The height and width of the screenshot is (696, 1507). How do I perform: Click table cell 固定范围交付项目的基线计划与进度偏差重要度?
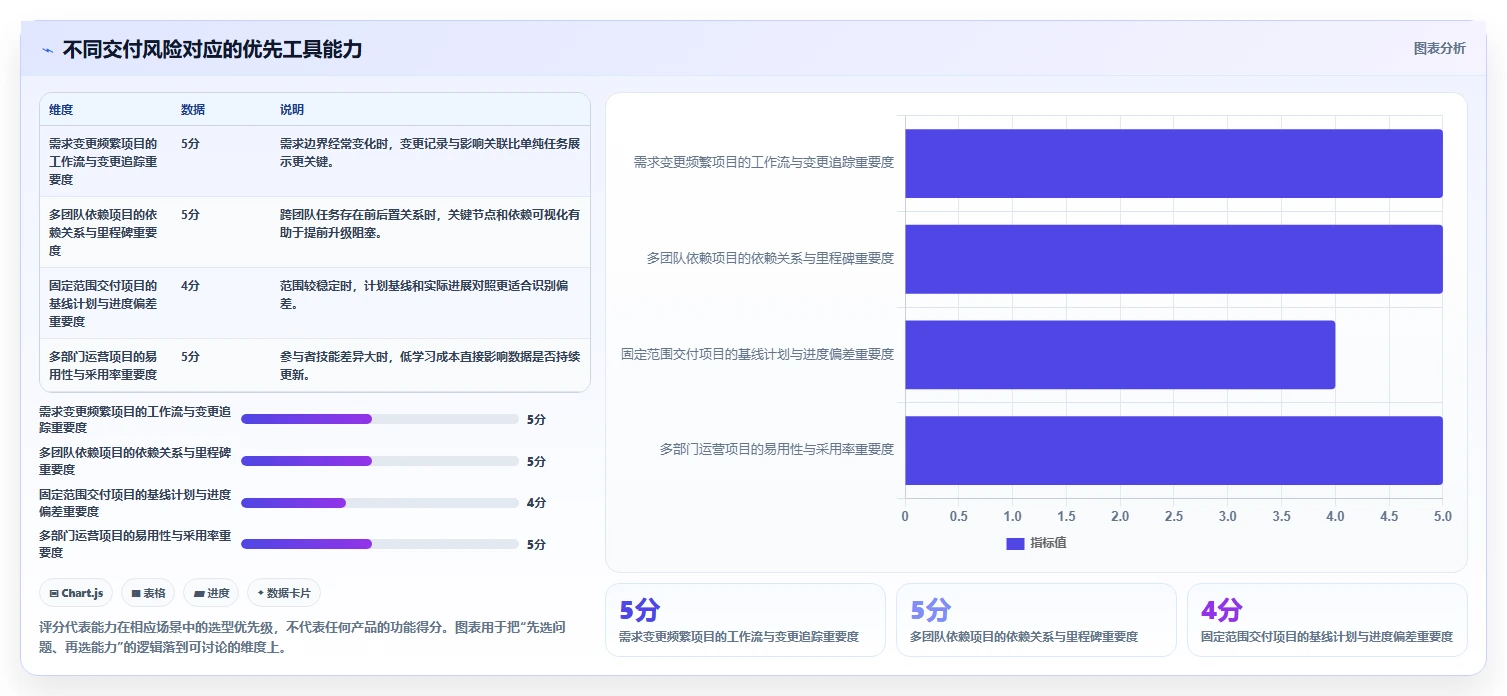pos(103,304)
